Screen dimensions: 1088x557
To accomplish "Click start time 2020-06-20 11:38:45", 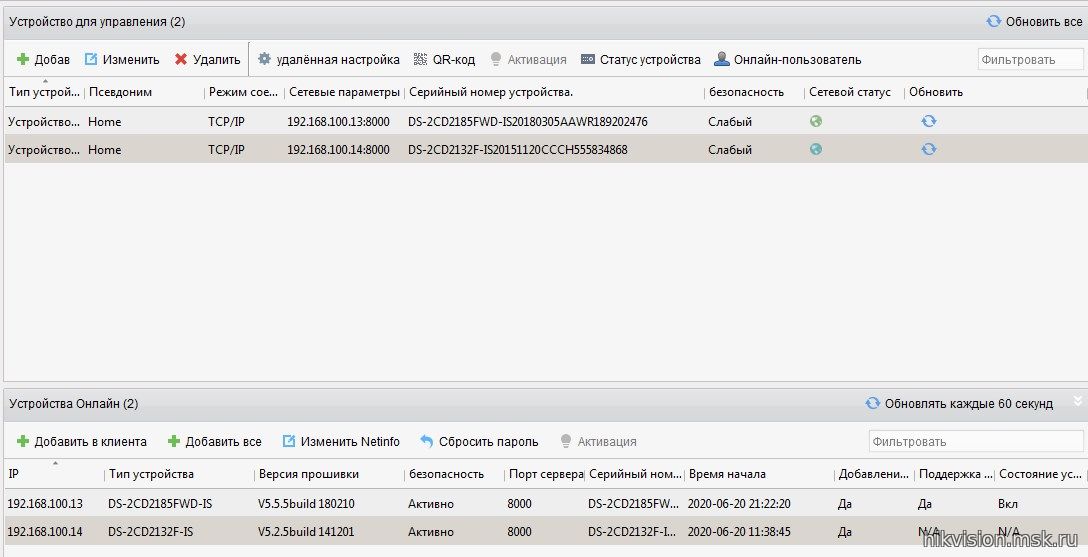I will pos(739,532).
